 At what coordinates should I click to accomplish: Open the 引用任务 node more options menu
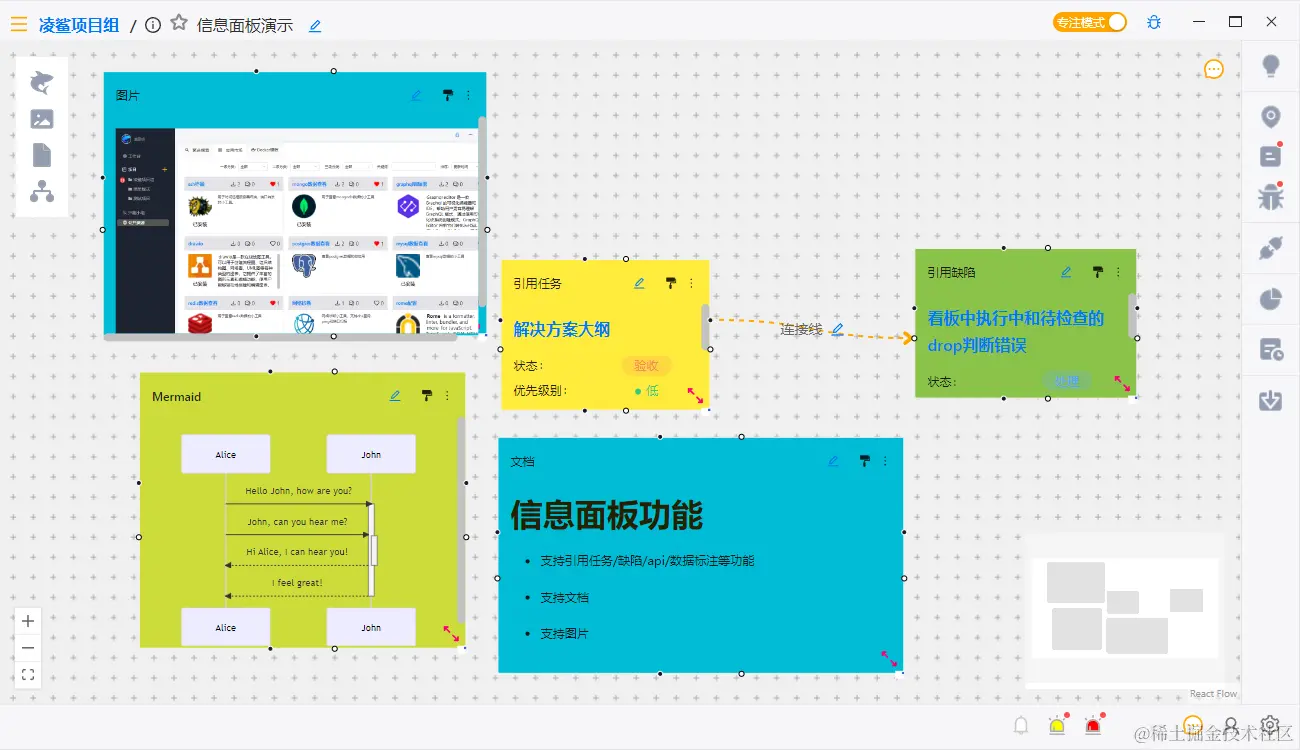[691, 284]
